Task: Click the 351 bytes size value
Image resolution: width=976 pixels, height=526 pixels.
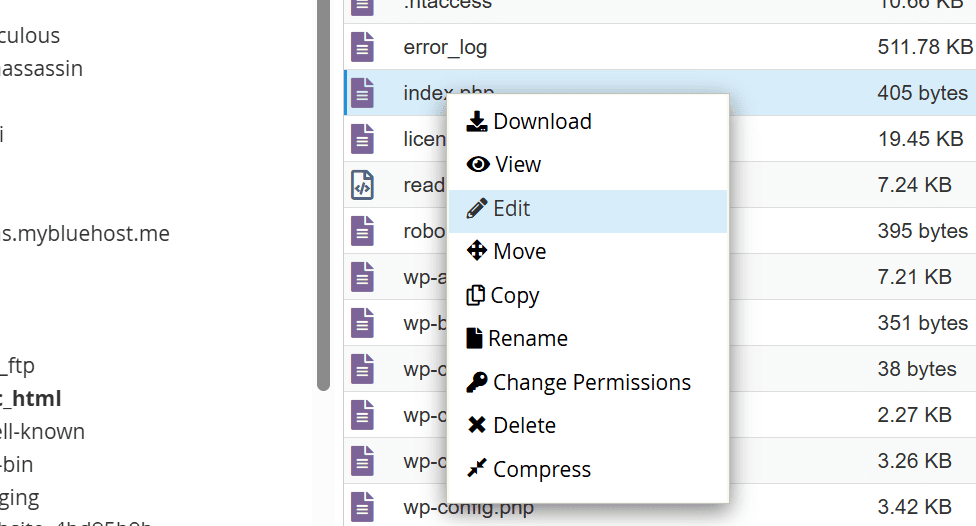Action: click(x=922, y=323)
